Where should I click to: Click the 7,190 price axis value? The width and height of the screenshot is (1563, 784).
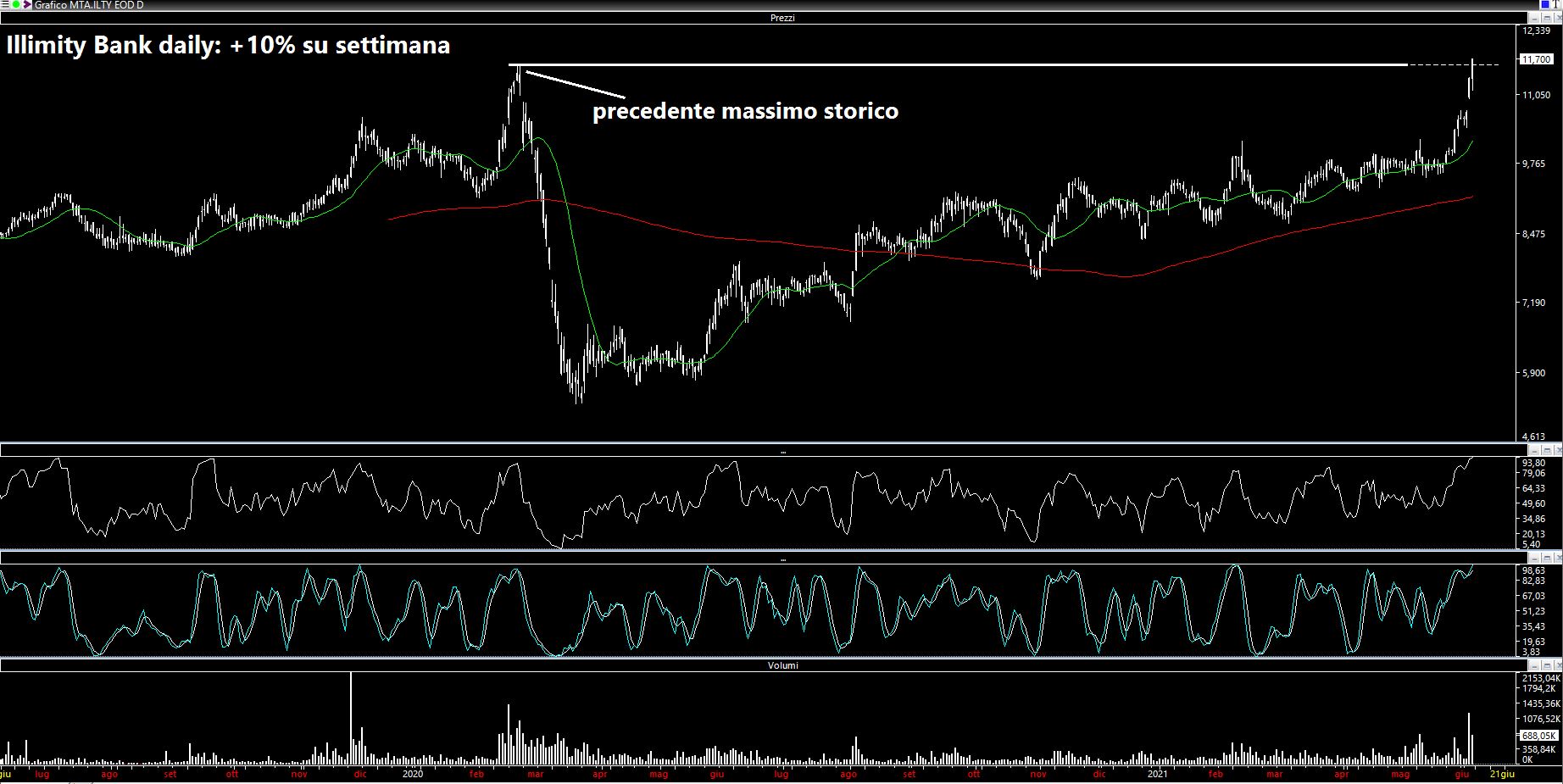[x=1533, y=303]
